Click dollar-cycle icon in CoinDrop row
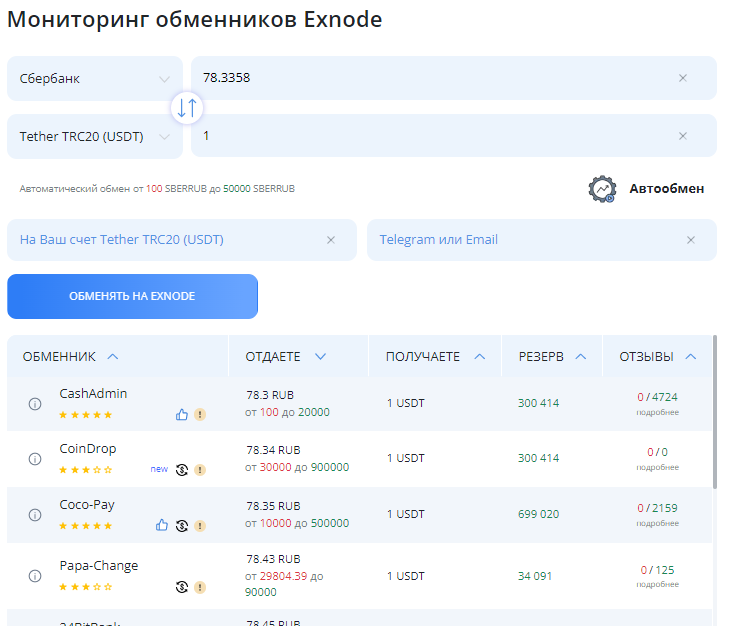The image size is (746, 626). tap(182, 470)
